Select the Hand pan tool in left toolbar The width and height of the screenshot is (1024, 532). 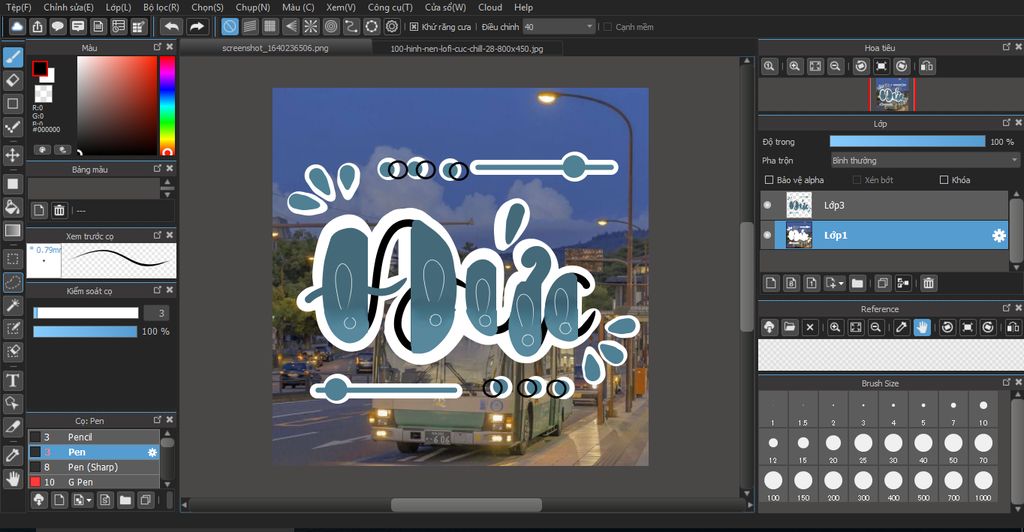pyautogui.click(x=12, y=478)
